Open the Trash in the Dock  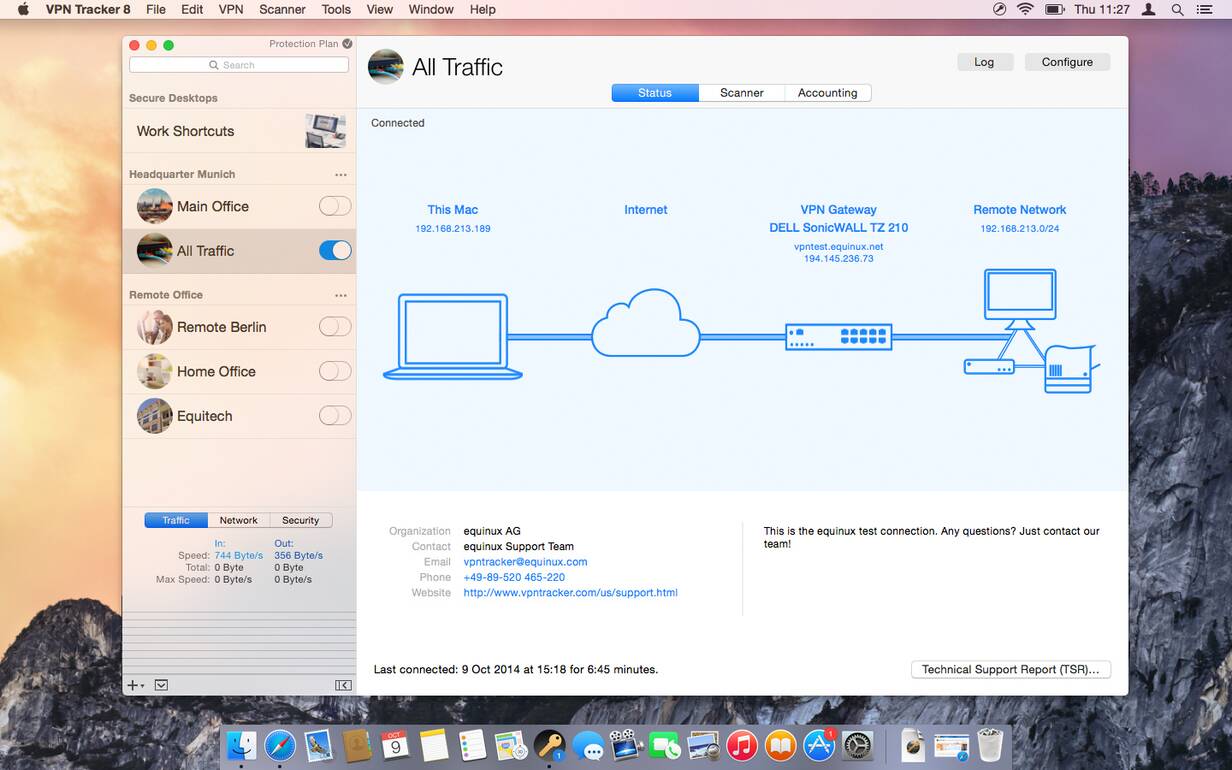coord(990,745)
